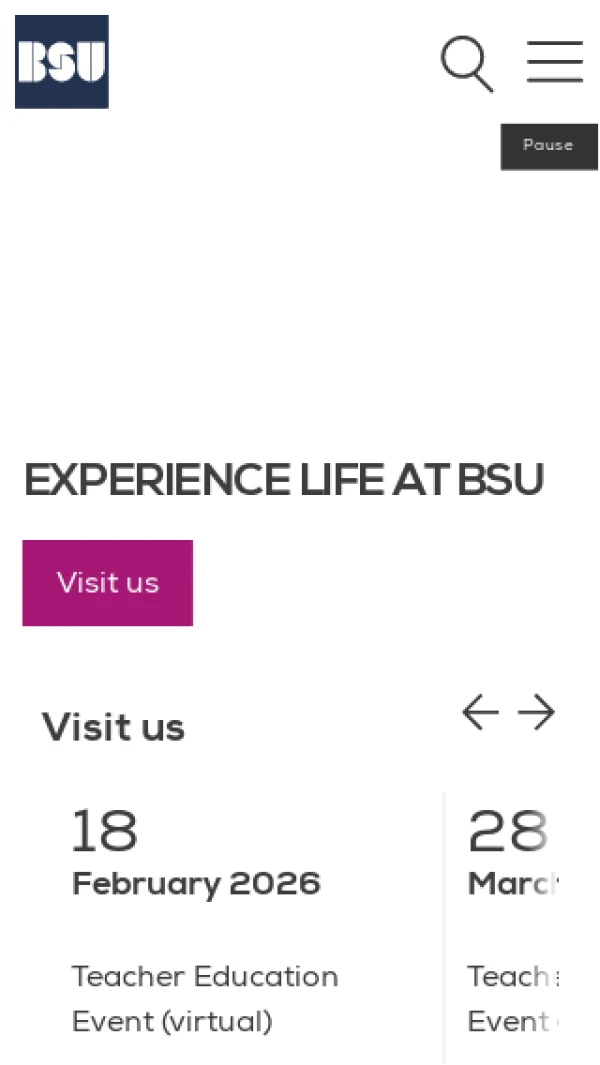600x1065 pixels.
Task: Open Teacher Education Event (virtual) link
Action: (x=204, y=998)
